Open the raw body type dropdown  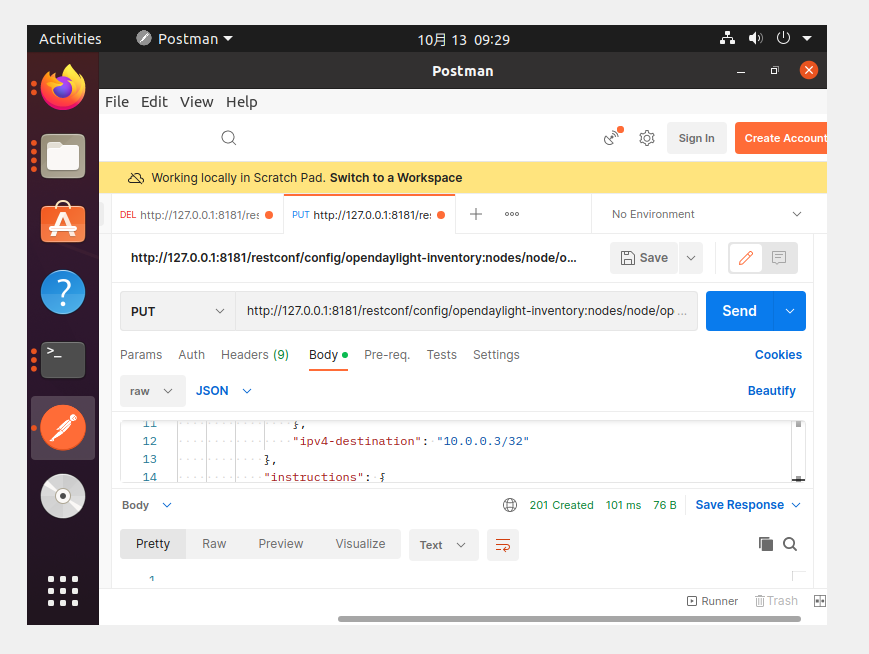[x=152, y=391]
